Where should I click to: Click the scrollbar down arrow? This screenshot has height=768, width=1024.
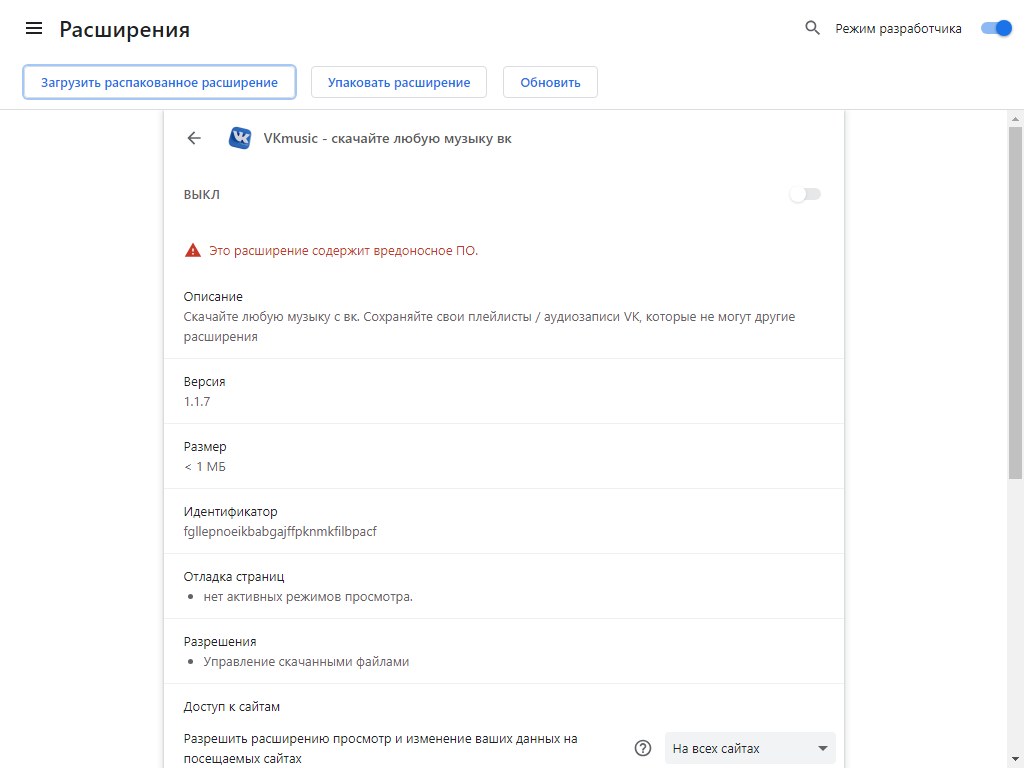coord(1015,760)
